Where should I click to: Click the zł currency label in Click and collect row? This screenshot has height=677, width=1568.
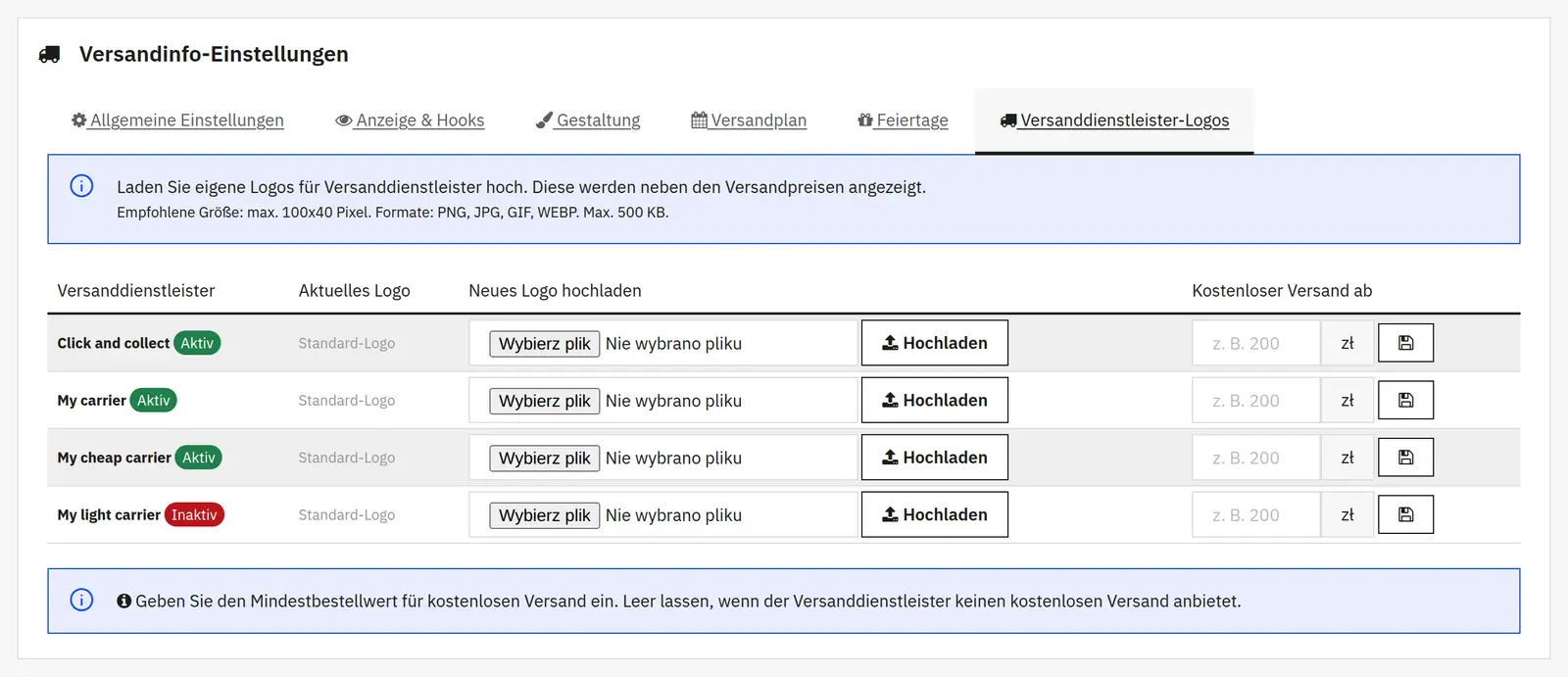pyautogui.click(x=1347, y=343)
